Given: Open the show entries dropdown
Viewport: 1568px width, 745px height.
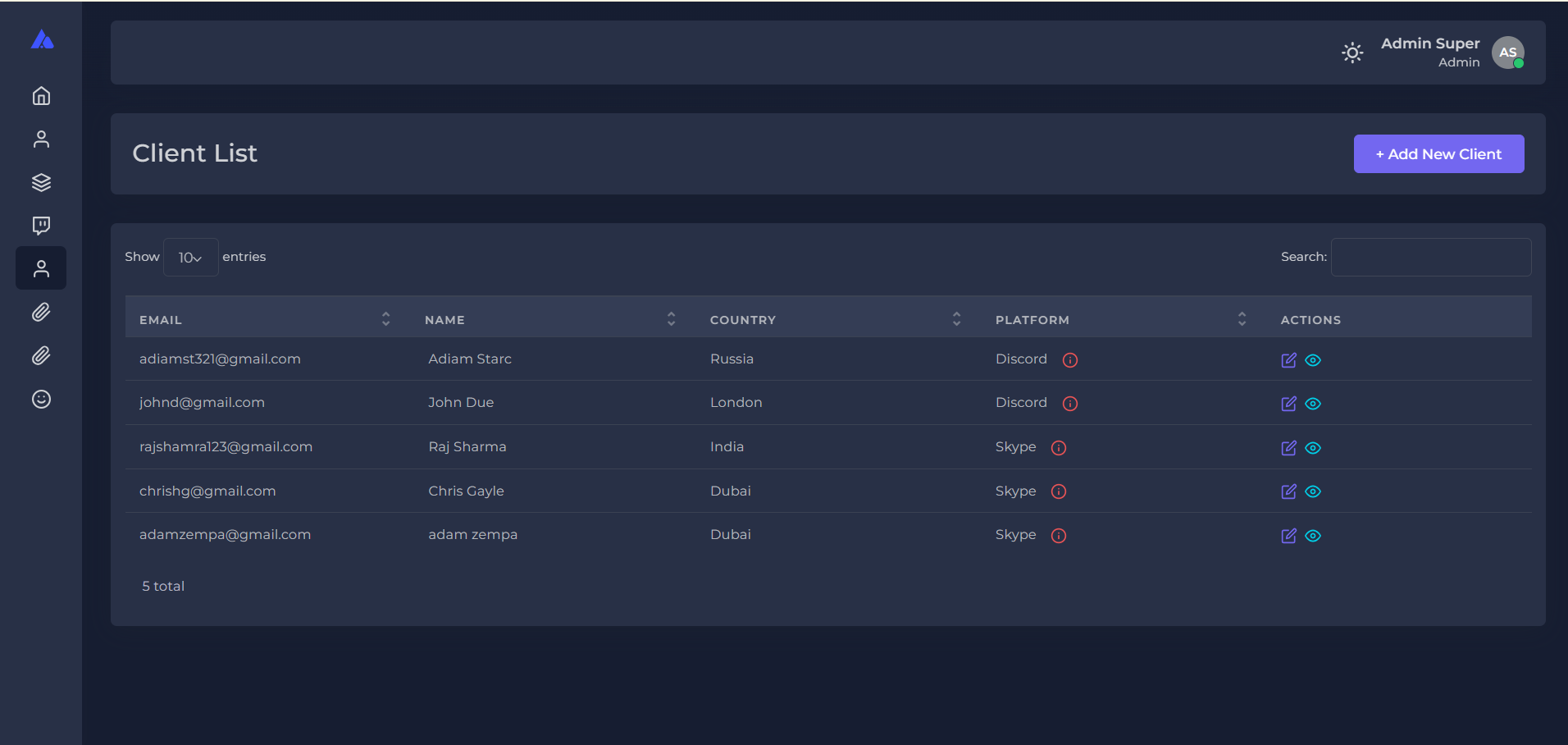Looking at the screenshot, I should (x=190, y=258).
